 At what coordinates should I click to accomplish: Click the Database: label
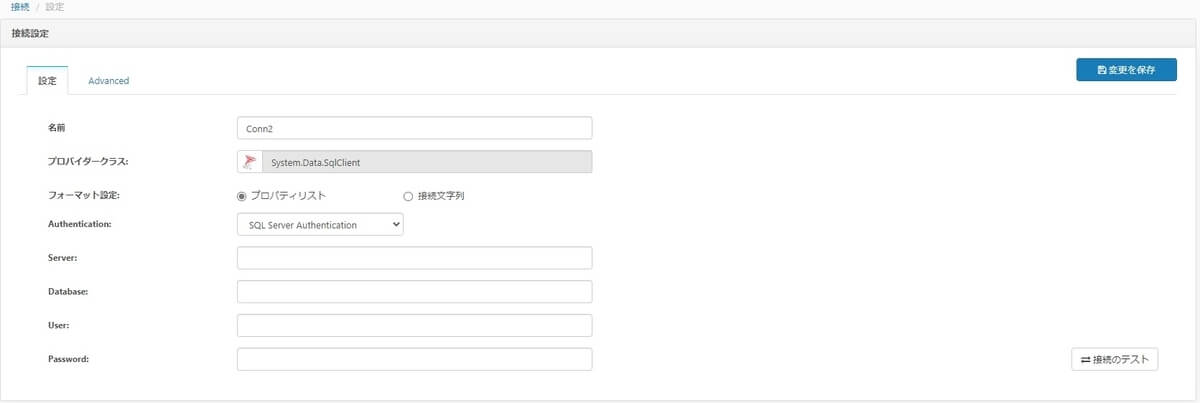coord(69,292)
